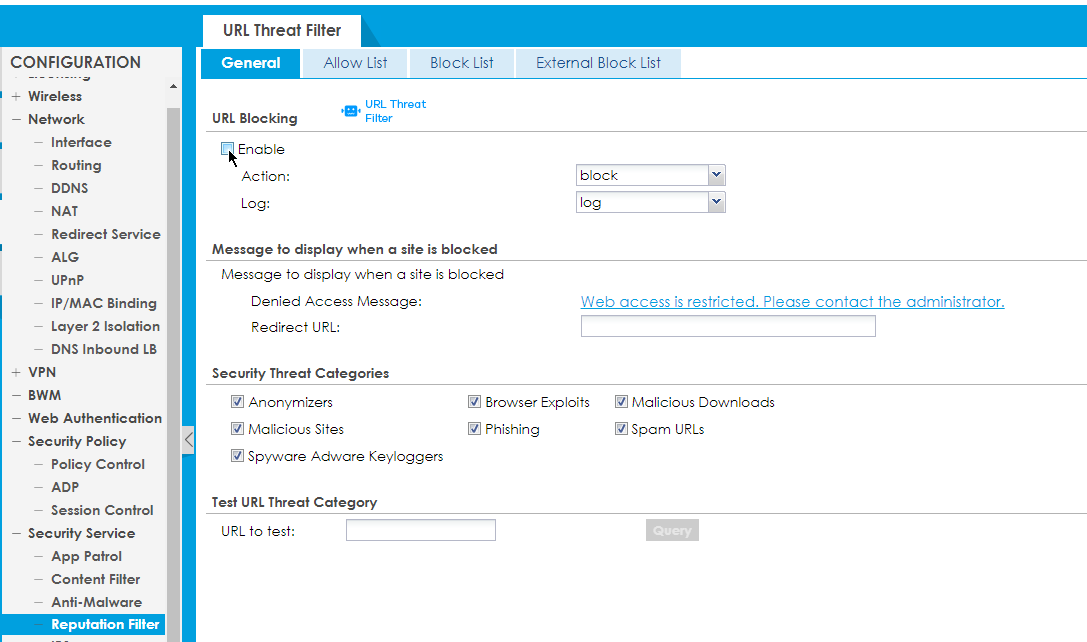Switch to the Allow List tab
Image resolution: width=1087 pixels, height=642 pixels.
[x=354, y=62]
